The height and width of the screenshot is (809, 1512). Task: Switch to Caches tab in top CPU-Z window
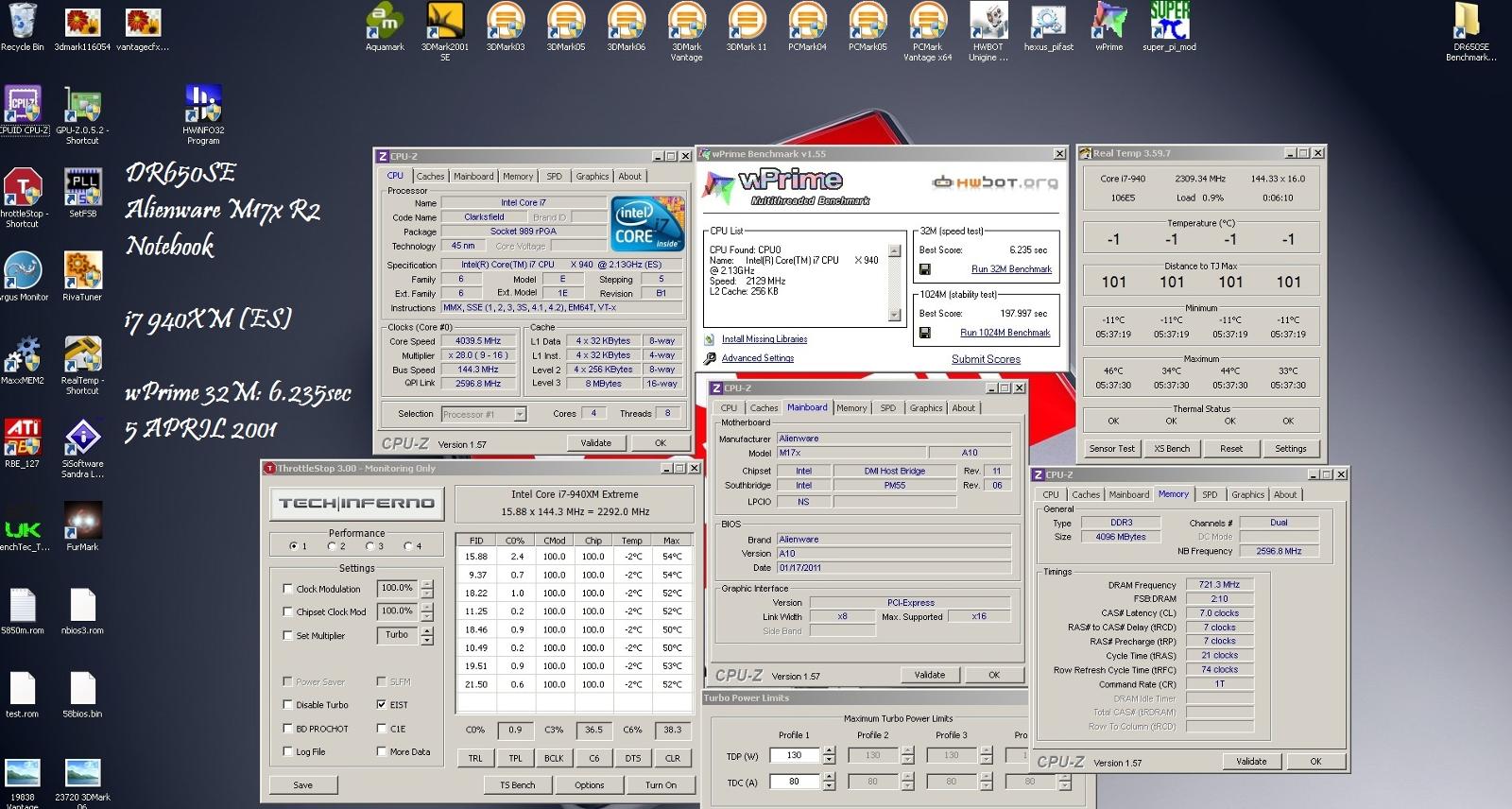[430, 176]
